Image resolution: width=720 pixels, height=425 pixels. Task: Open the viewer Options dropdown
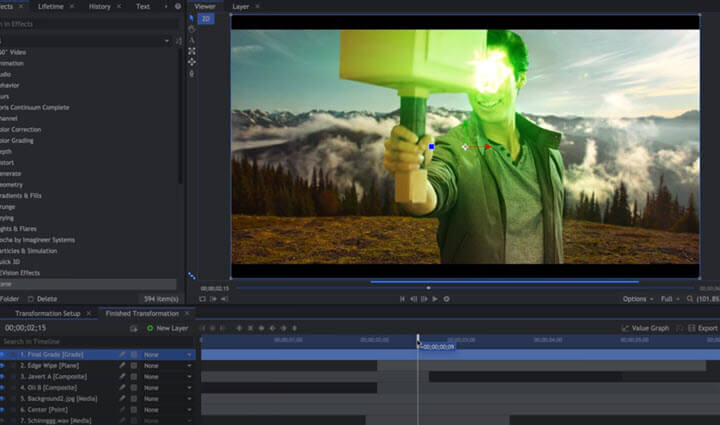click(x=636, y=298)
